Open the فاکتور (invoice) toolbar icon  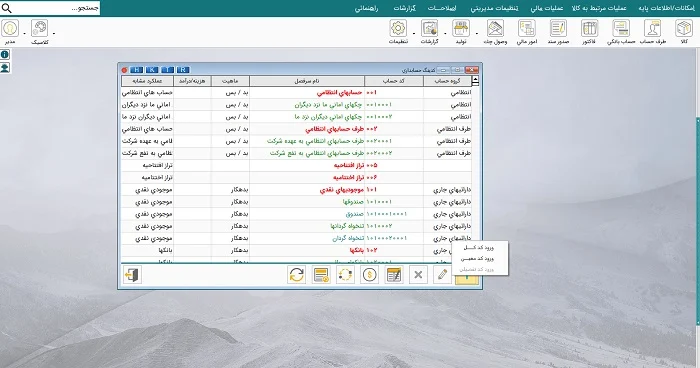(589, 29)
